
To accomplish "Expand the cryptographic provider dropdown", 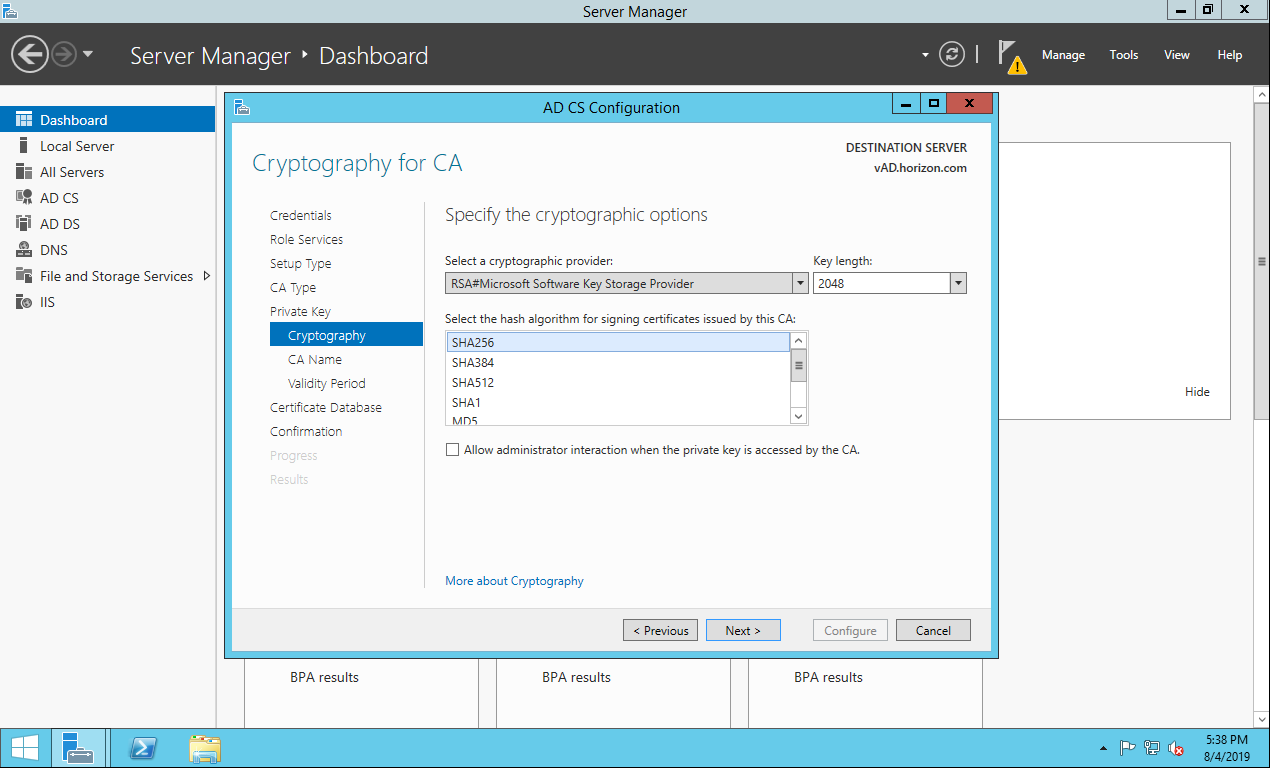I will pos(800,284).
